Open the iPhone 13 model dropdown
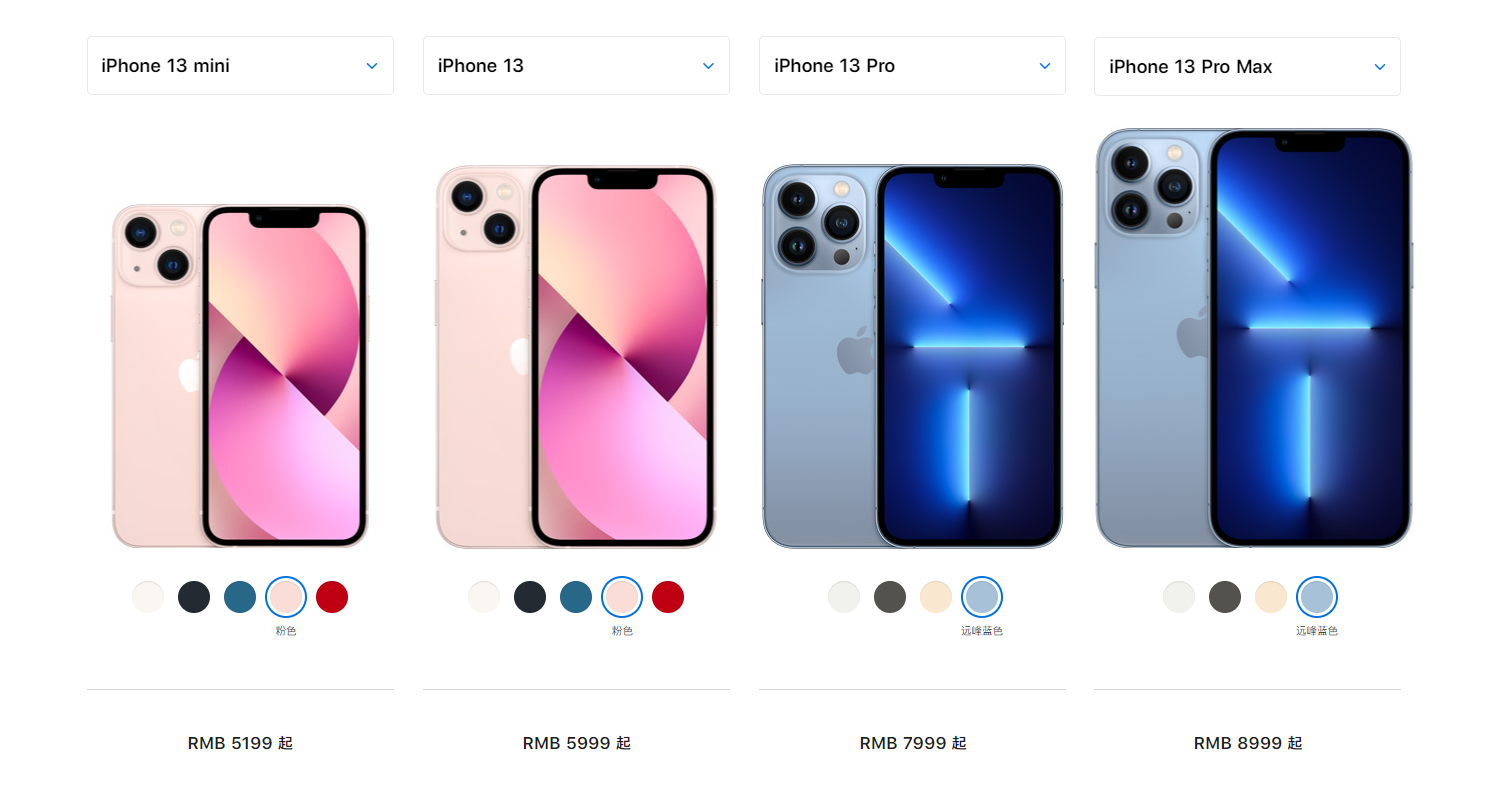 (576, 66)
